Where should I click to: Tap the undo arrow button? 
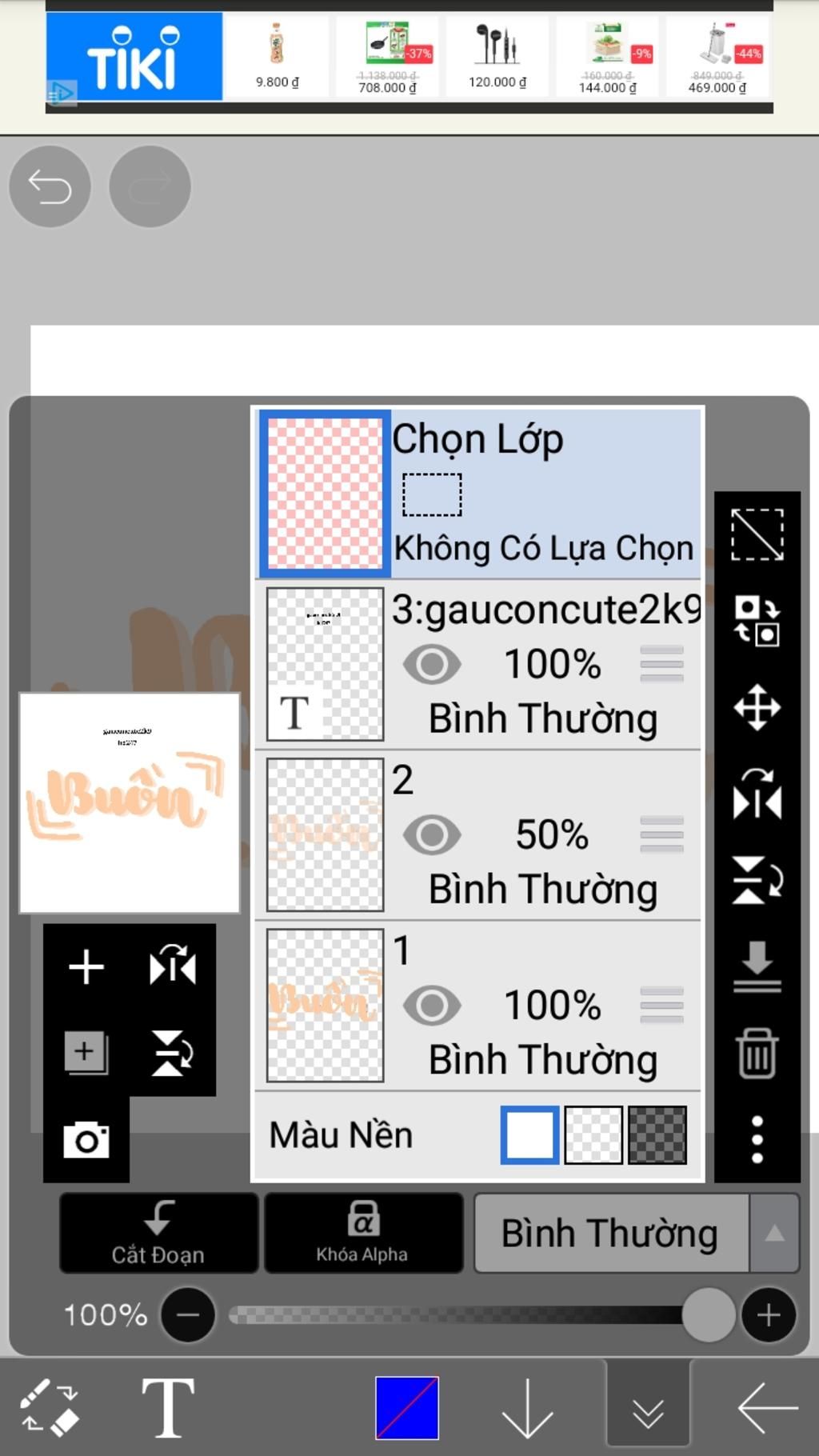[50, 186]
